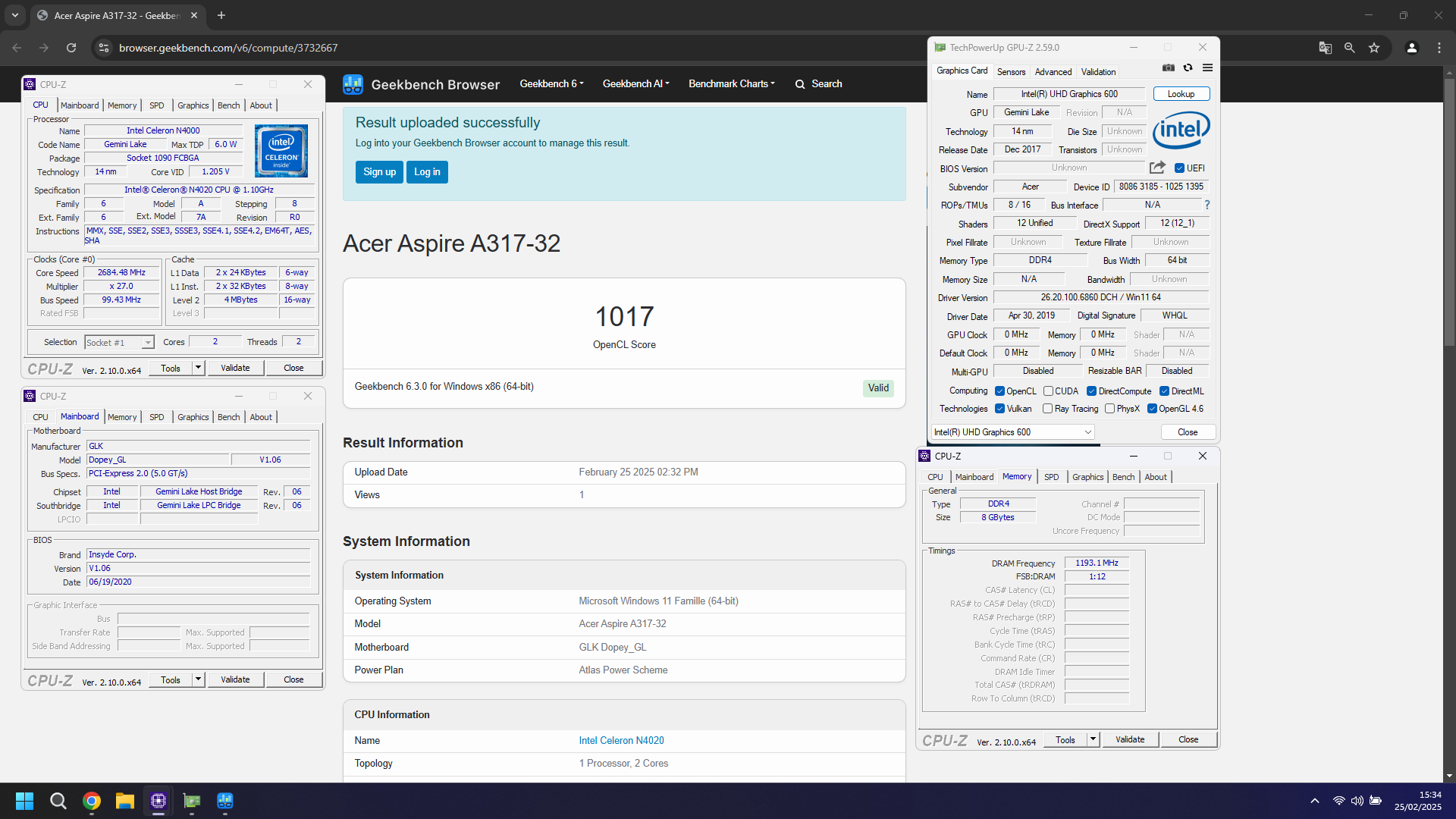Open the Intel Celeron N4020 link
The height and width of the screenshot is (819, 1456).
pos(621,741)
